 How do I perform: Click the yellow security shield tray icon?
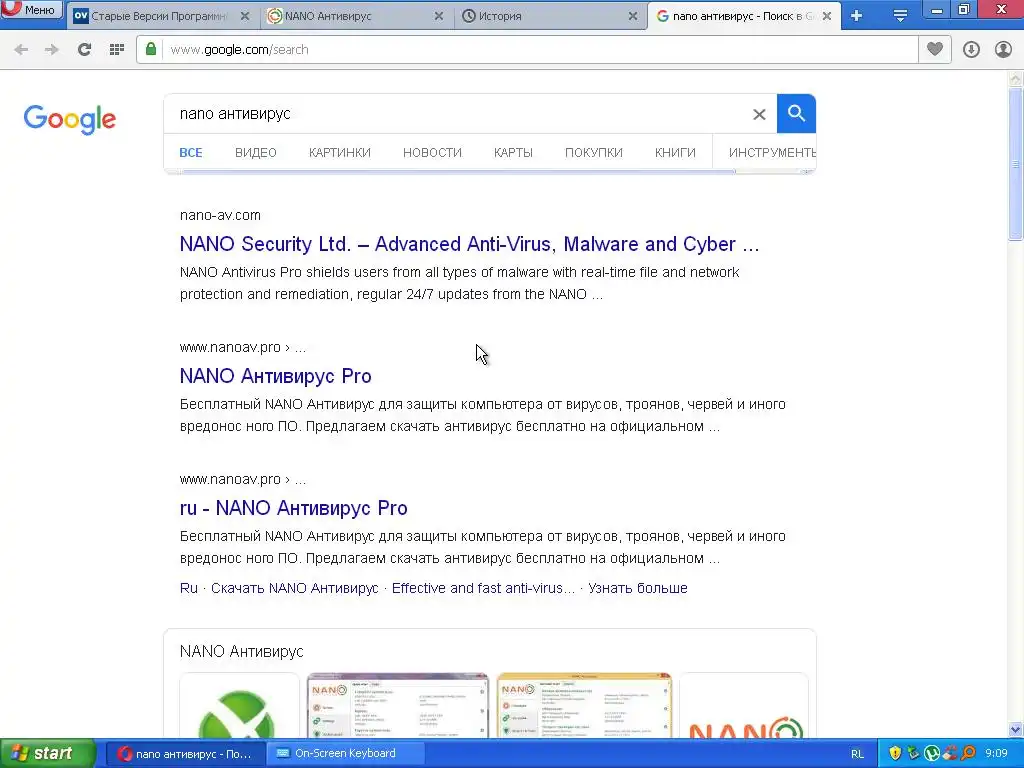895,754
